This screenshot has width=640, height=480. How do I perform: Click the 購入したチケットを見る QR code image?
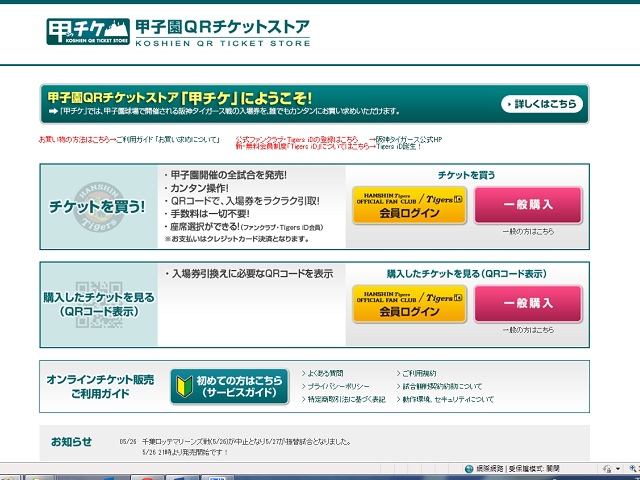pyautogui.click(x=99, y=304)
